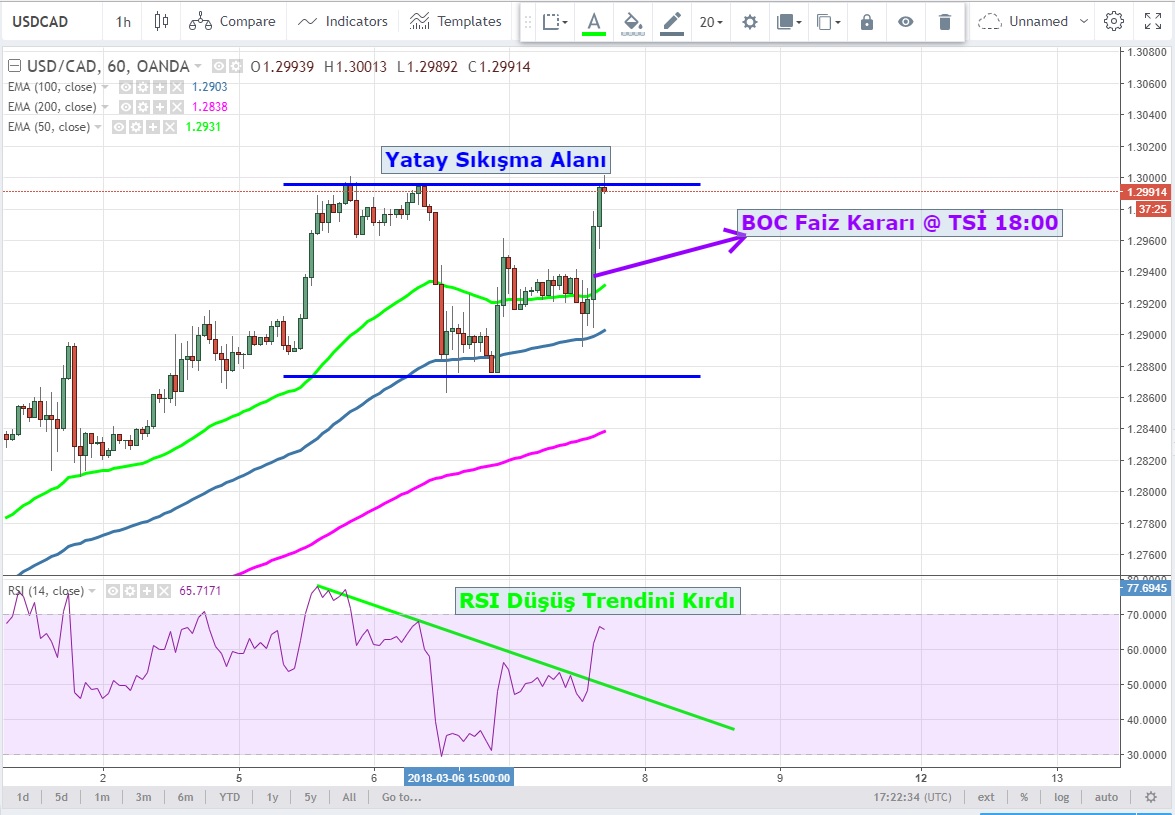Toggle visibility of selected drawing with eye icon
1175x815 pixels.
905,21
